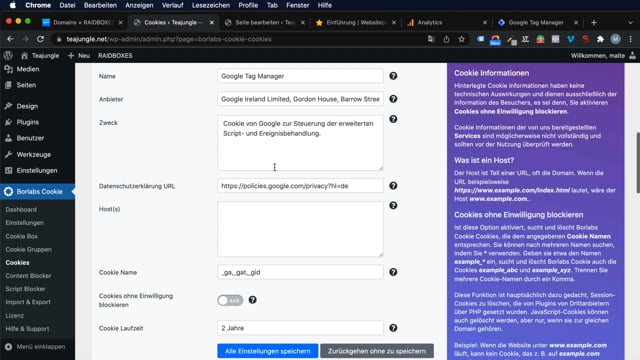Toggle Cookies ohne Einwilligung blockieren switch
The height and width of the screenshot is (360, 640).
230,300
